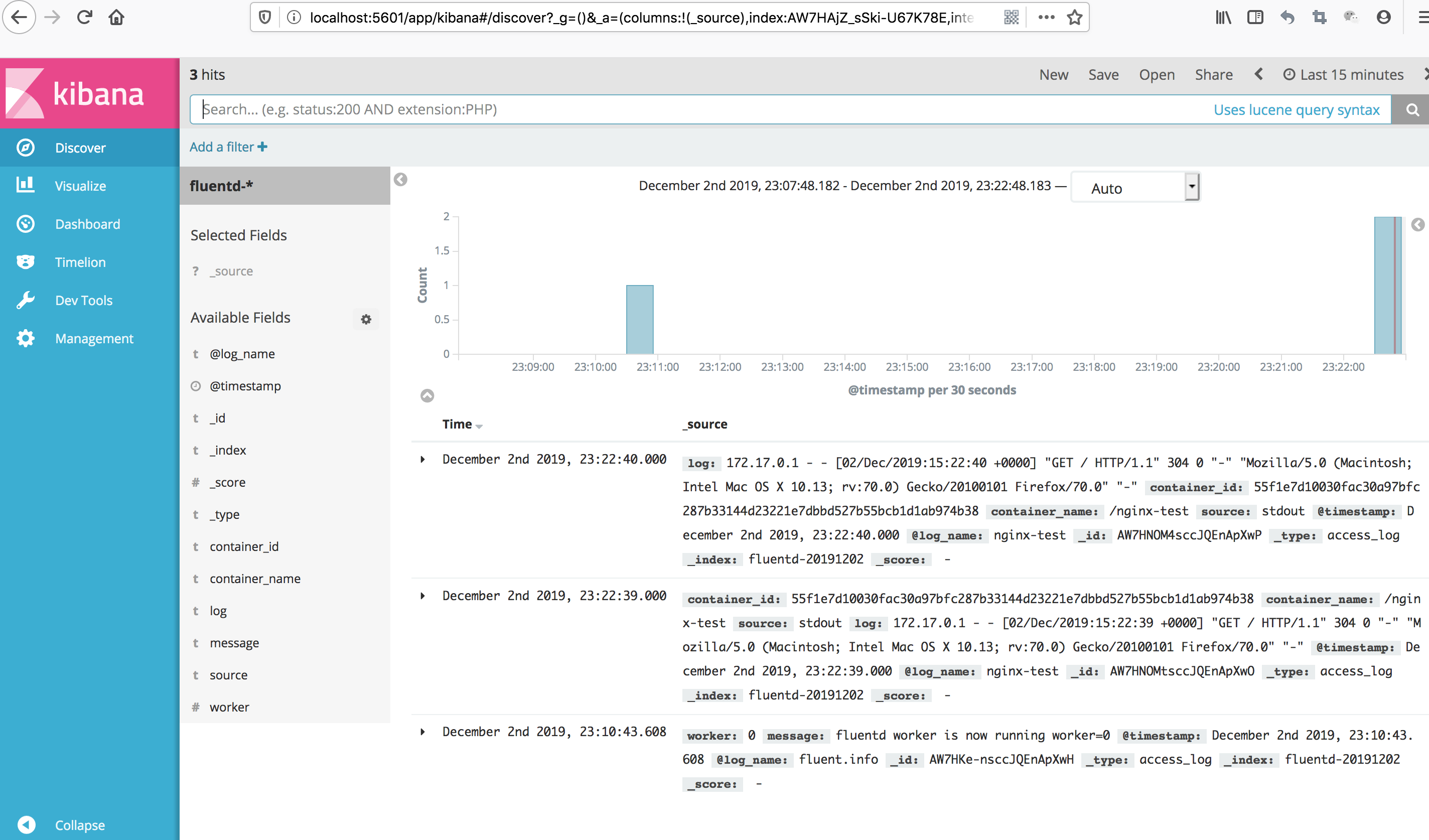Open Visualize in the side navigation
Viewport: 1429px width, 840px height.
point(90,186)
